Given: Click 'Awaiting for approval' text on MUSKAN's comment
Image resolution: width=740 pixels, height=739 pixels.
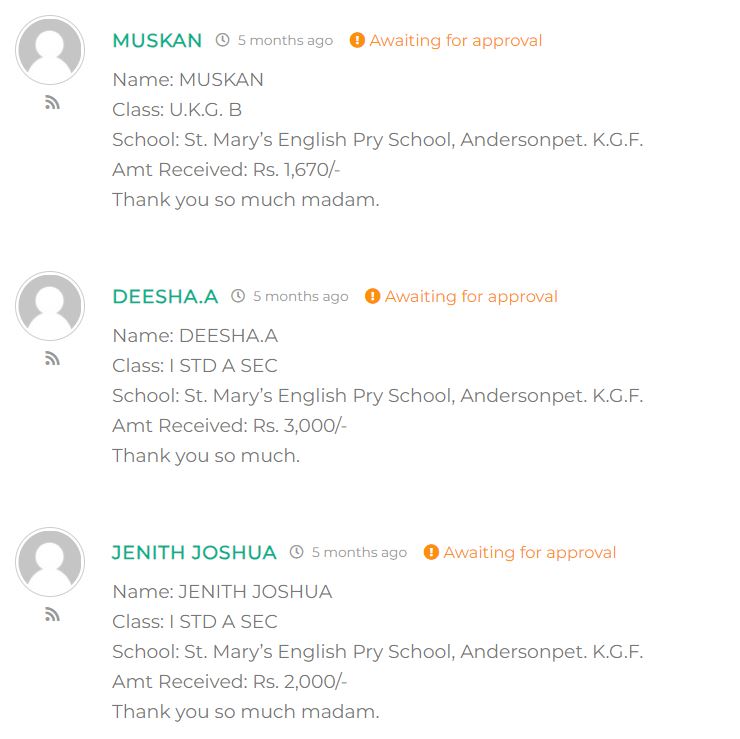Looking at the screenshot, I should [x=456, y=41].
